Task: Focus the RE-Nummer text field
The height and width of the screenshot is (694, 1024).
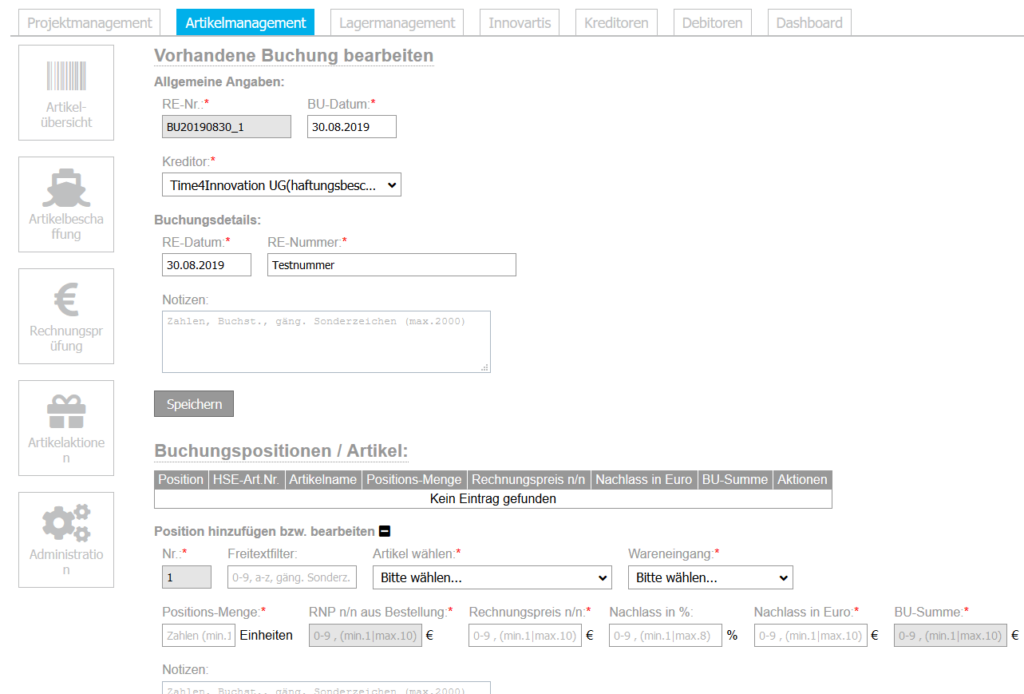Action: click(x=391, y=265)
